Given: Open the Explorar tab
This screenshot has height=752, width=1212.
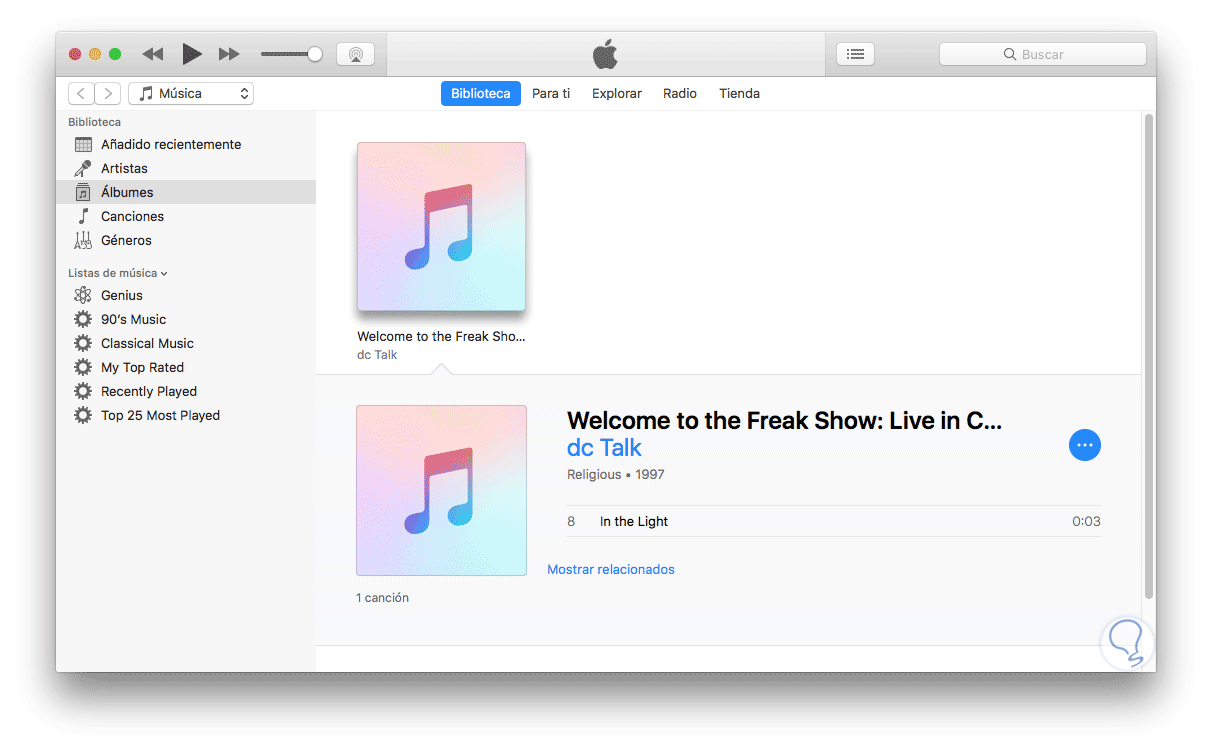Looking at the screenshot, I should [617, 93].
